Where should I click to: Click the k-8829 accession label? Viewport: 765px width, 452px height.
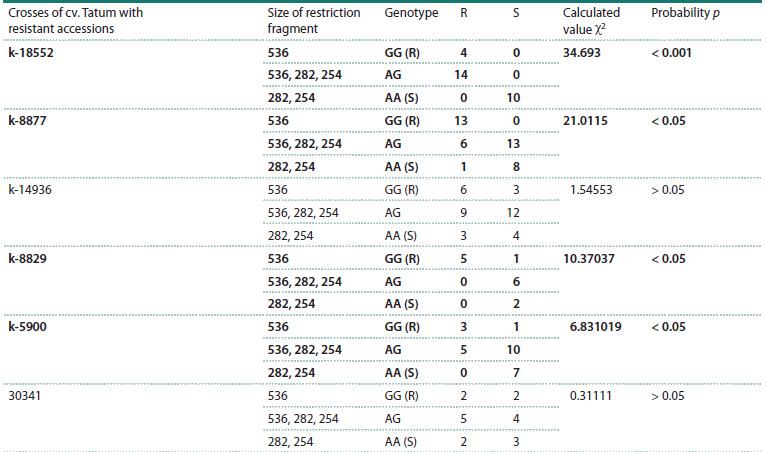[27, 259]
